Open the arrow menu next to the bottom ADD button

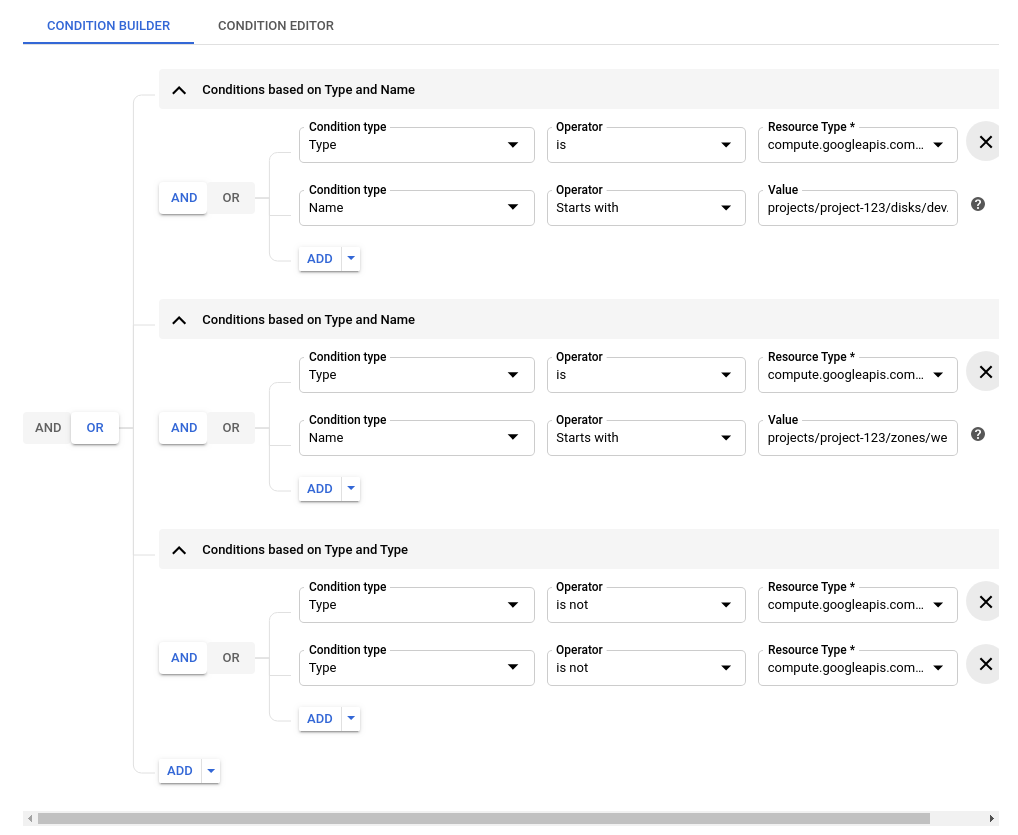[210, 770]
